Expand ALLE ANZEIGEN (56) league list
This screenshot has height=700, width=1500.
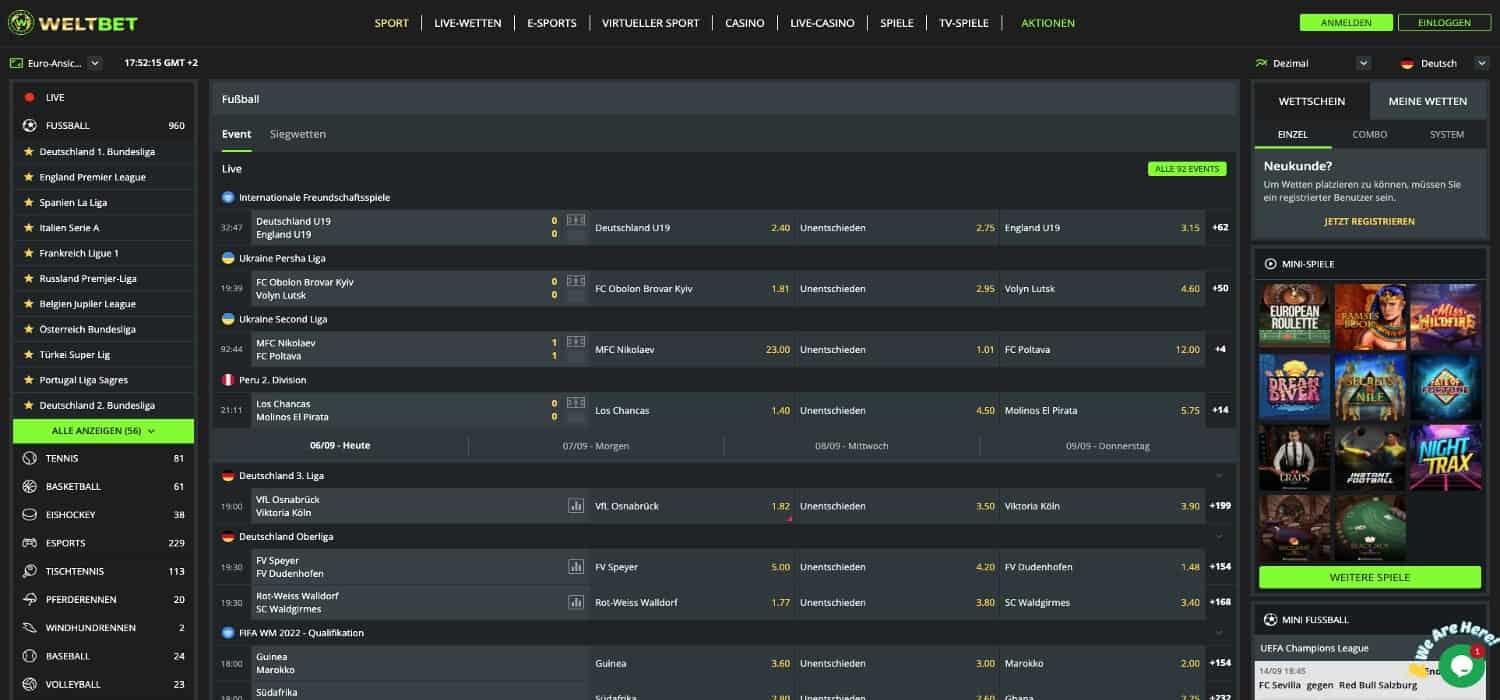(x=104, y=431)
